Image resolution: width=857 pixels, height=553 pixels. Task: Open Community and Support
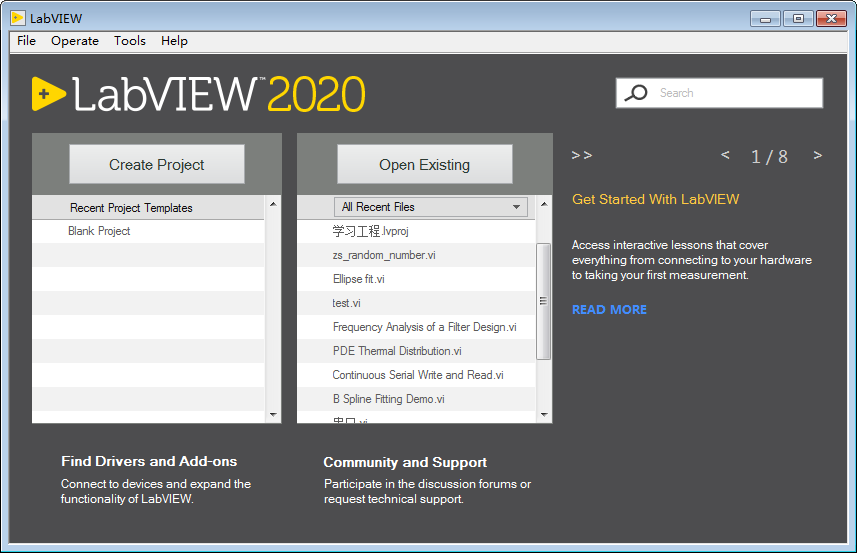[405, 462]
